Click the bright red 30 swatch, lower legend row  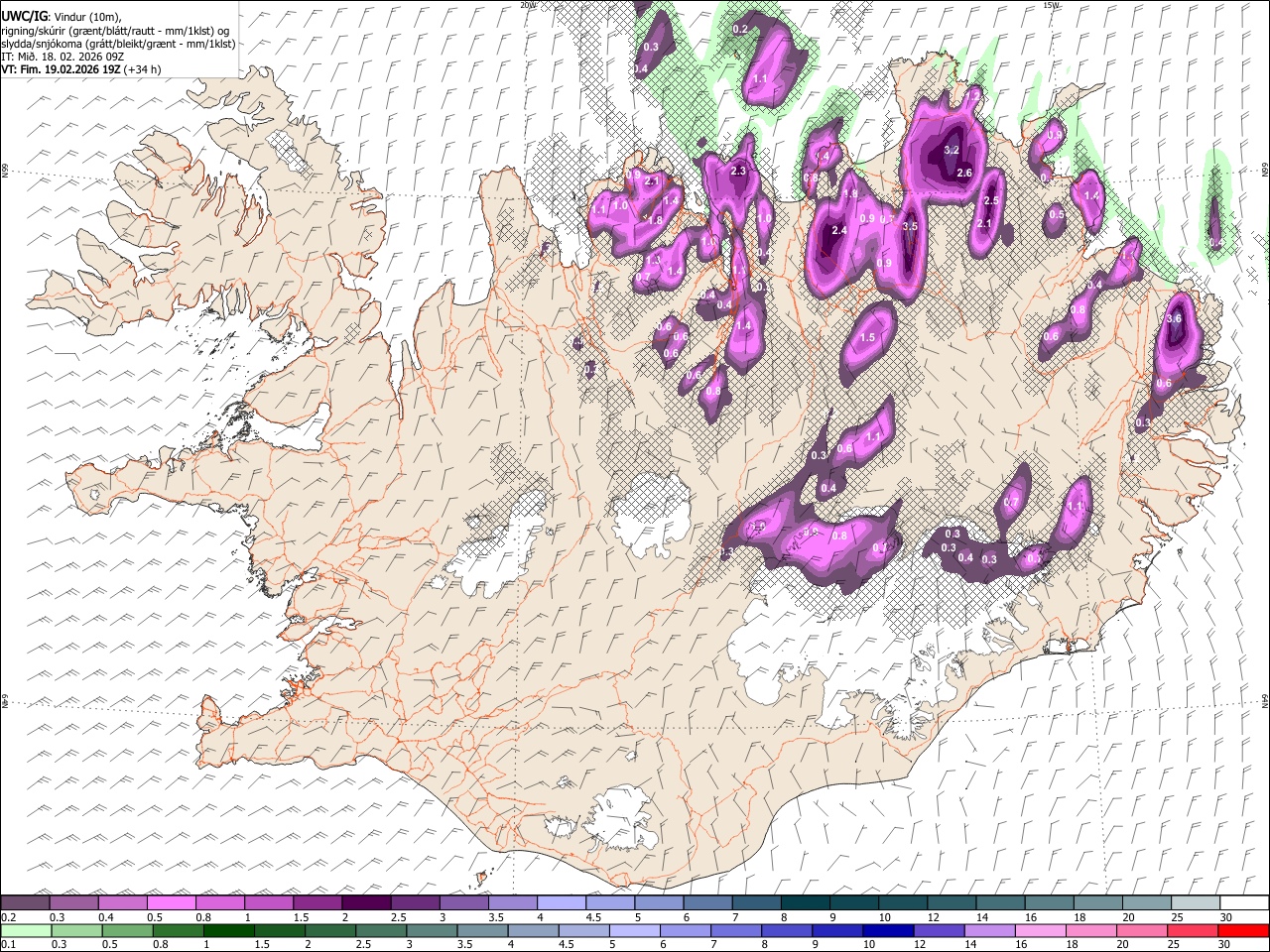1243,930
